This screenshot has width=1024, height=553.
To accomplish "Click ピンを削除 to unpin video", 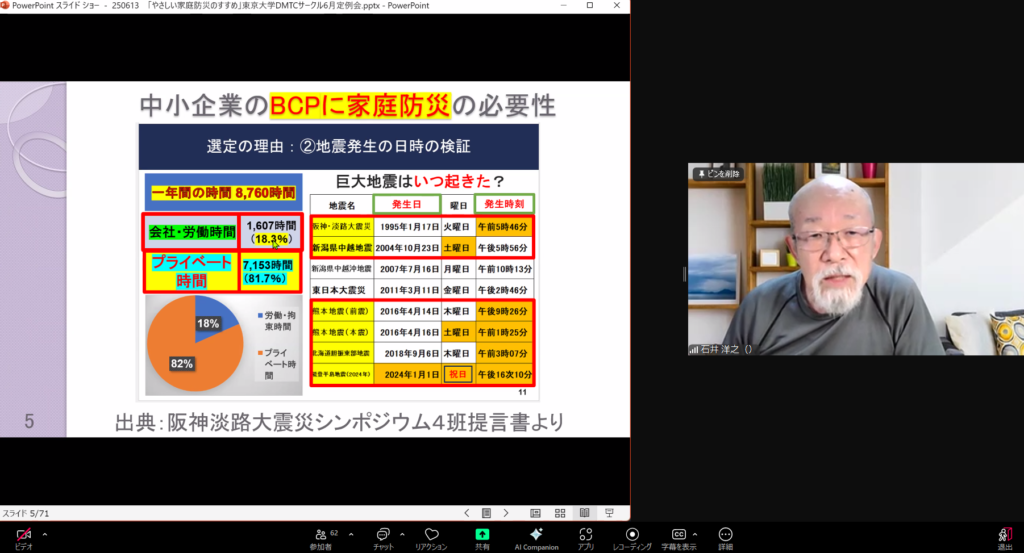I will tap(717, 174).
